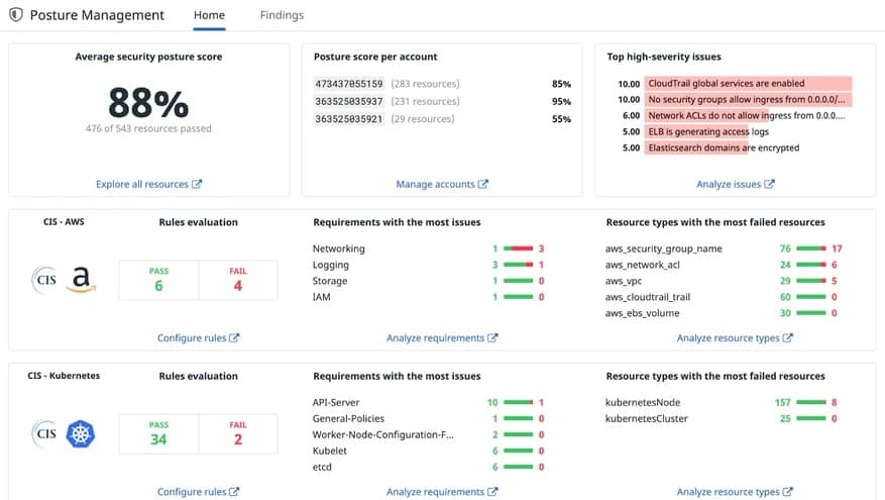Click external-link icon beside Manage accounts
This screenshot has width=885, height=500.
484,184
